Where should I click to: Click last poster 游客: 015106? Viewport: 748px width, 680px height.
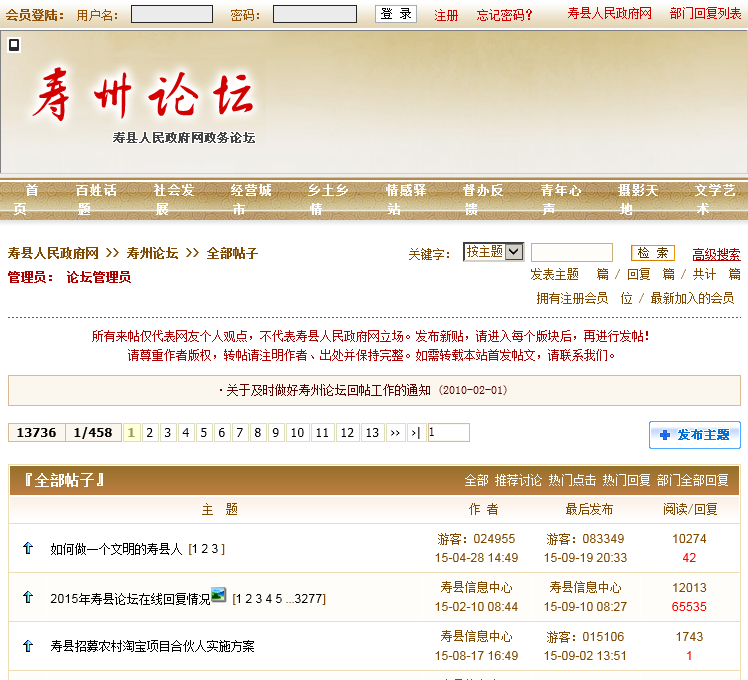(x=585, y=637)
